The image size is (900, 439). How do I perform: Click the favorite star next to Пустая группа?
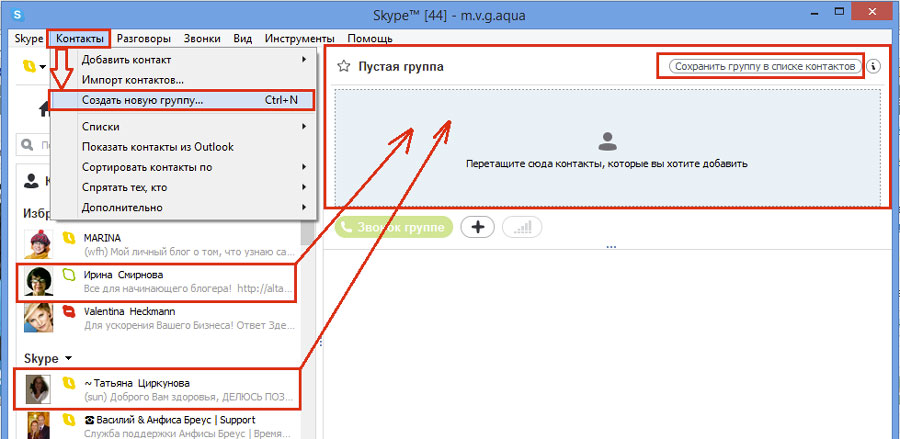[x=343, y=66]
